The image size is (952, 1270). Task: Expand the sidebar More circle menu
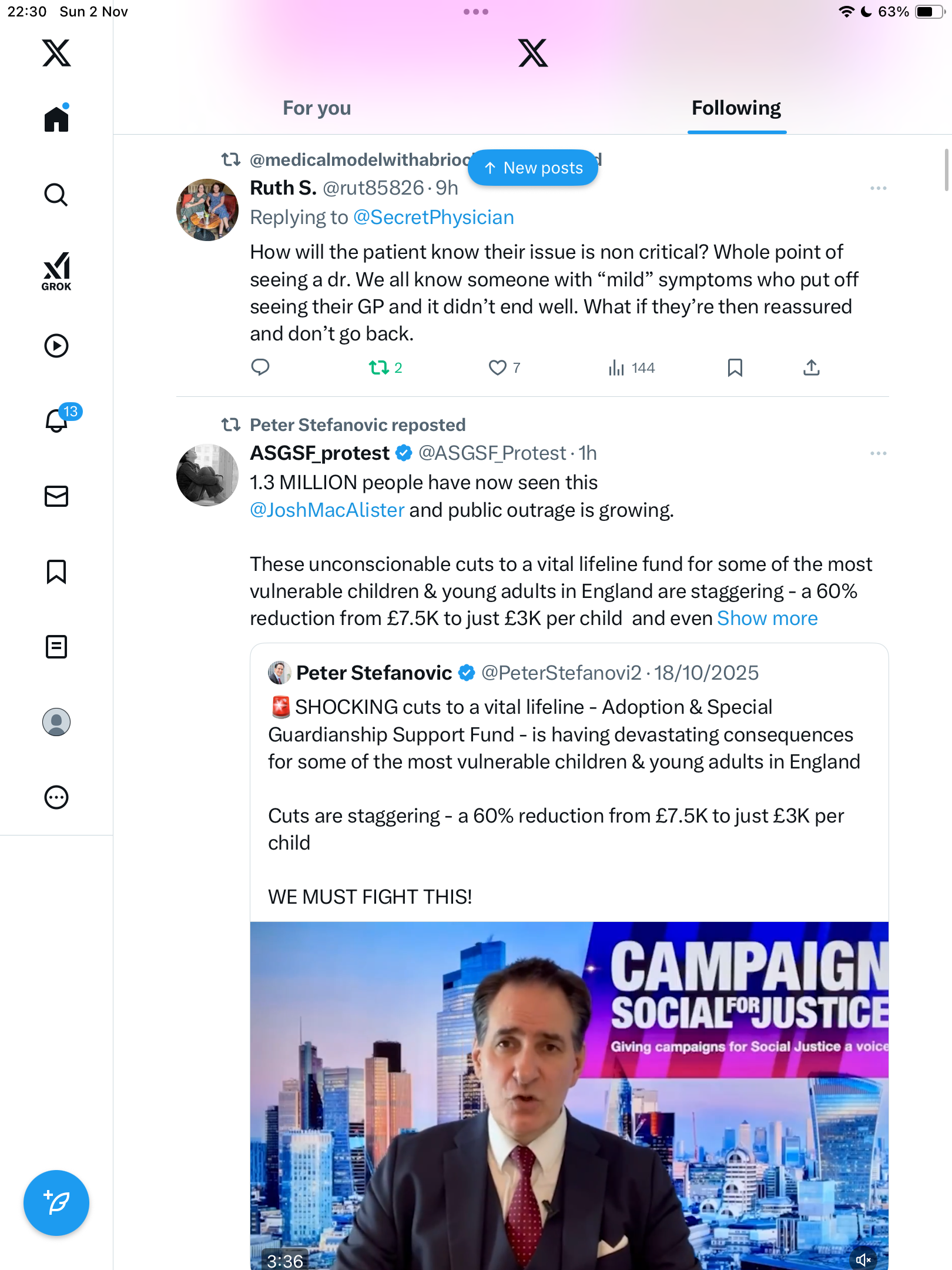pyautogui.click(x=56, y=797)
